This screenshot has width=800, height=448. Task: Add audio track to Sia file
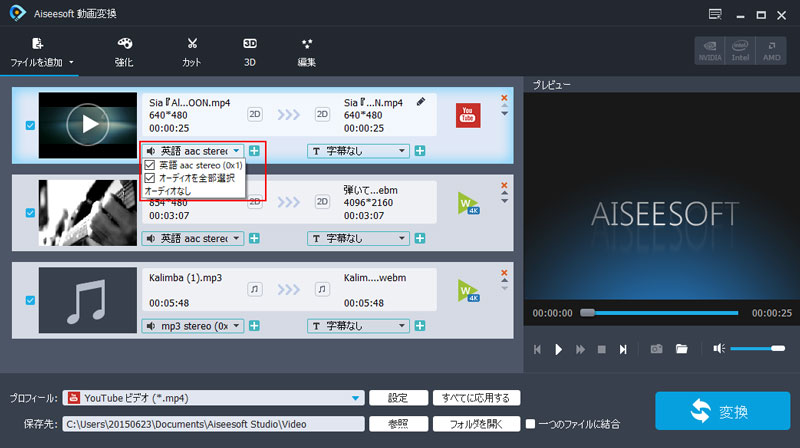[x=254, y=151]
